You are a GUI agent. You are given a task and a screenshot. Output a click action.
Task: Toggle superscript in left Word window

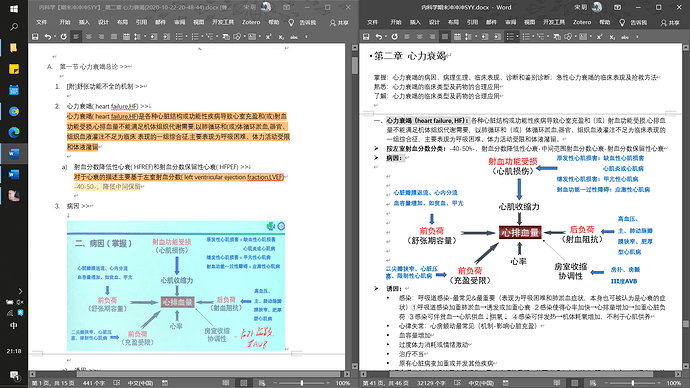coord(268,37)
